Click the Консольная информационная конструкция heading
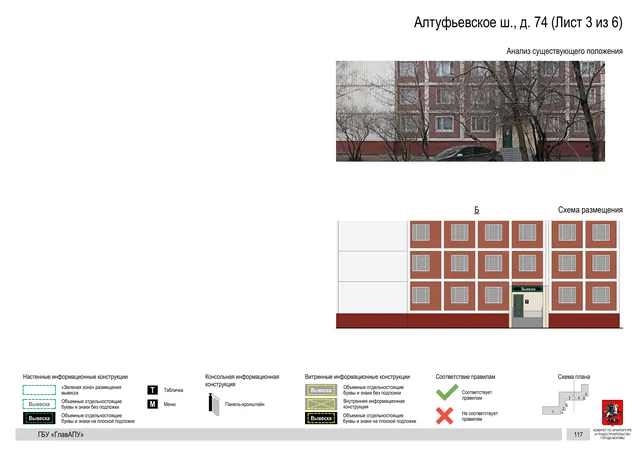 pos(242,380)
